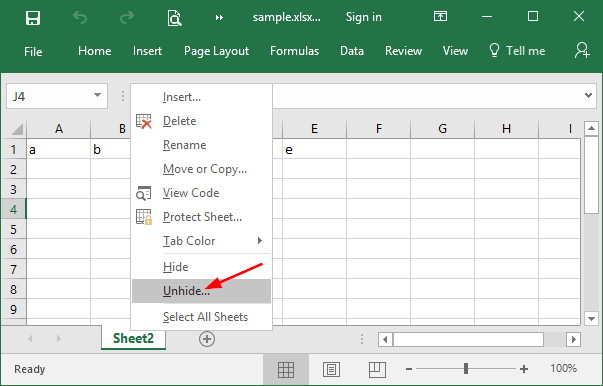This screenshot has height=386, width=603.
Task: Open the Data ribbon tab
Action: click(x=352, y=51)
